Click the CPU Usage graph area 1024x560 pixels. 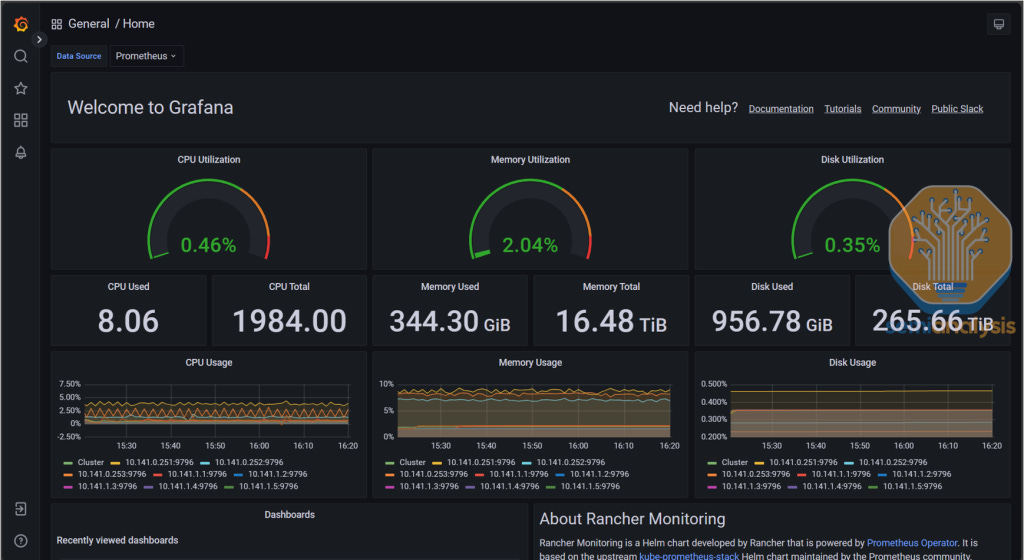[216, 410]
